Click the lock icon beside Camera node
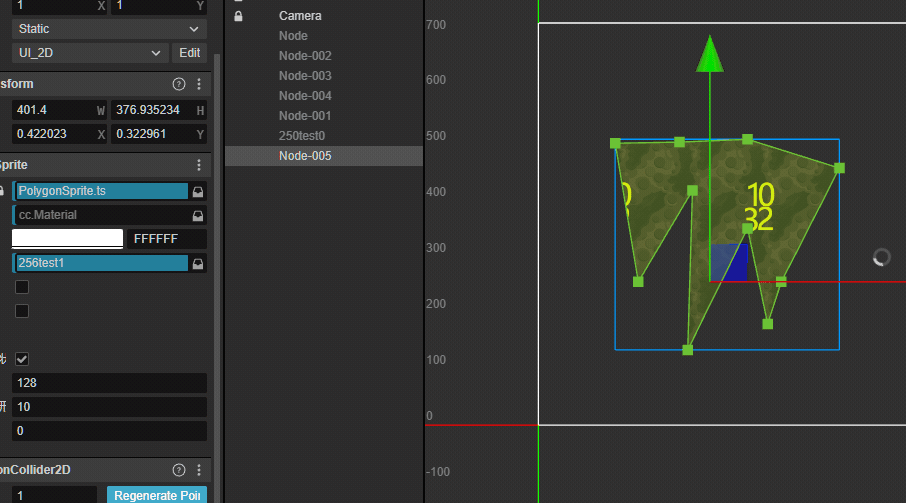 [238, 16]
